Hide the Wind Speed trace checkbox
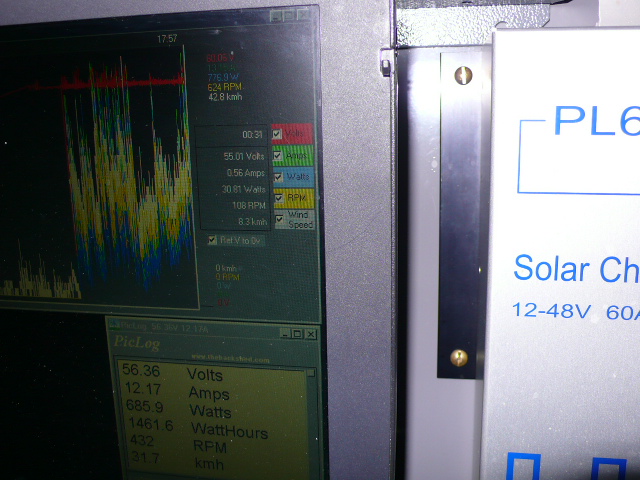Image resolution: width=640 pixels, height=480 pixels. point(278,218)
